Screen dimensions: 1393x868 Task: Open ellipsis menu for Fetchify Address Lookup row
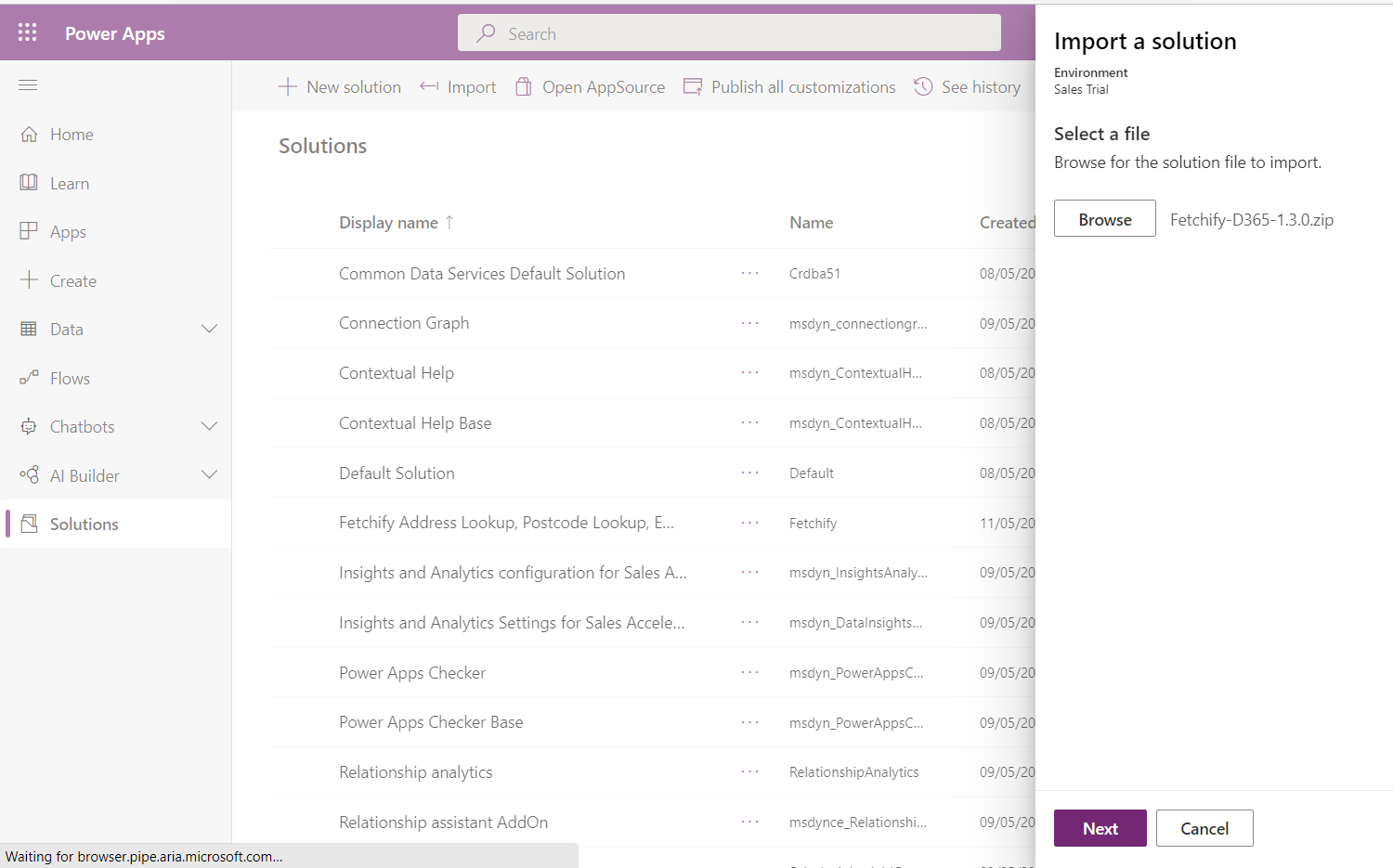point(750,523)
